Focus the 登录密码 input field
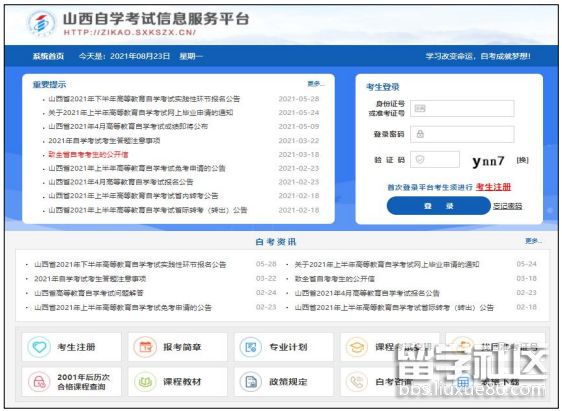The height and width of the screenshot is (411, 562). (462, 134)
